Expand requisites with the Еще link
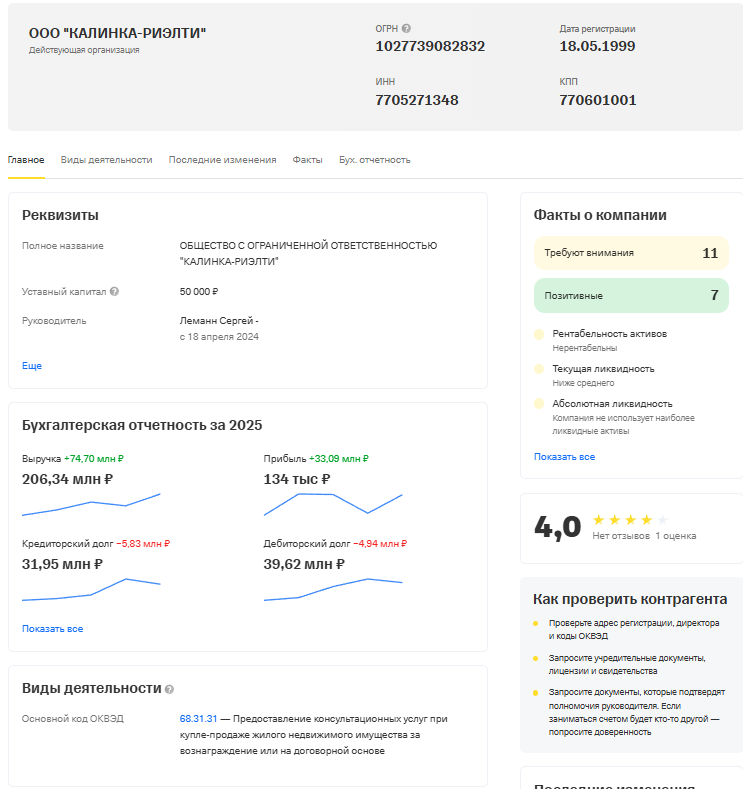Image resolution: width=743 pixels, height=789 pixels. [32, 366]
